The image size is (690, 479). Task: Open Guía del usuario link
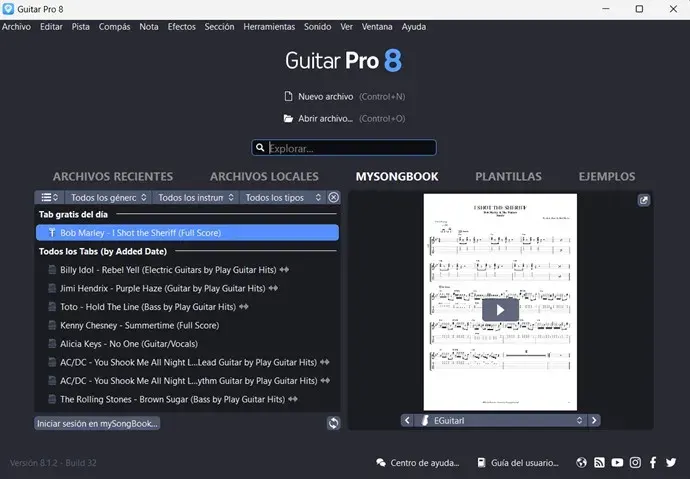pos(518,463)
